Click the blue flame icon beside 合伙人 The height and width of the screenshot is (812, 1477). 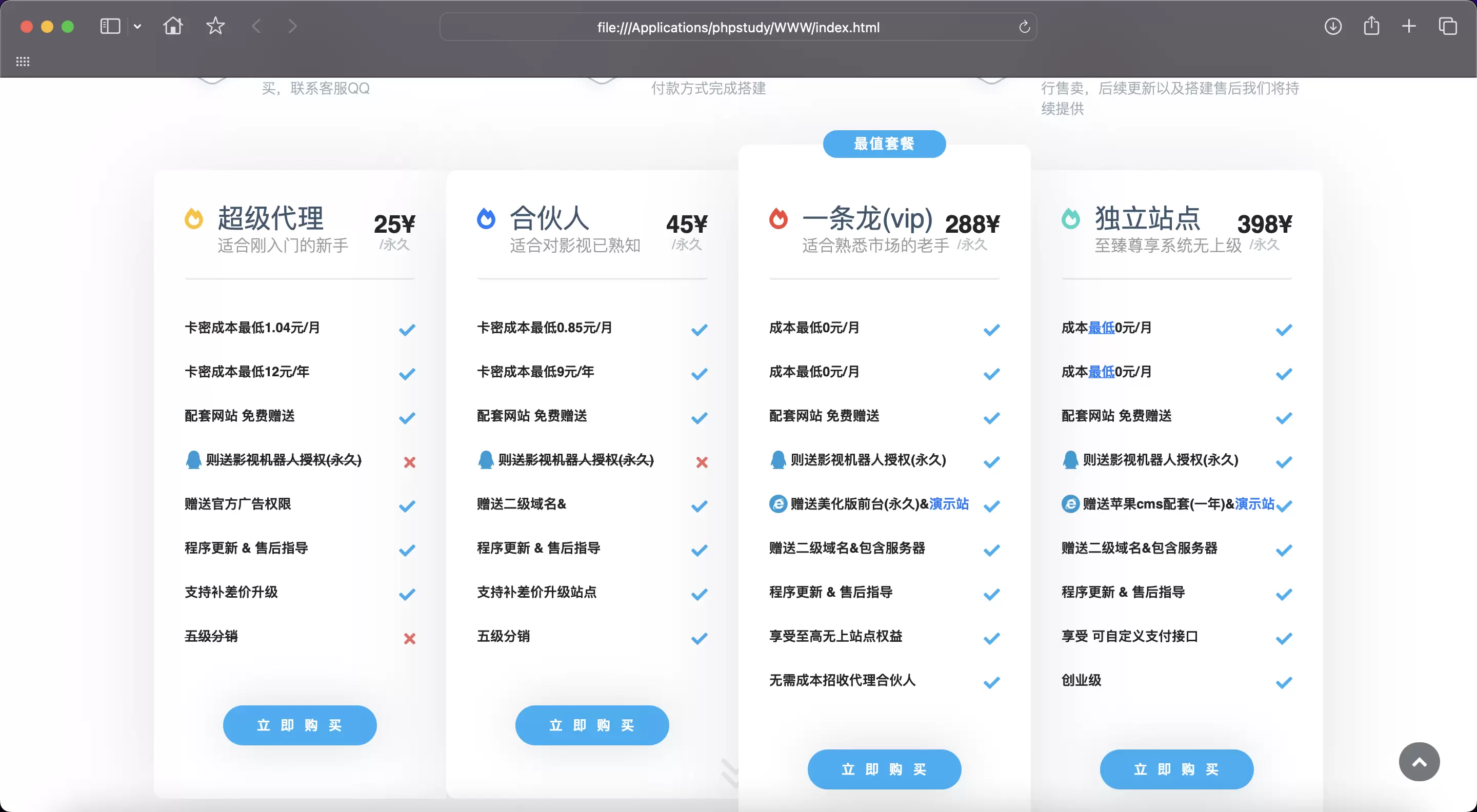[486, 218]
